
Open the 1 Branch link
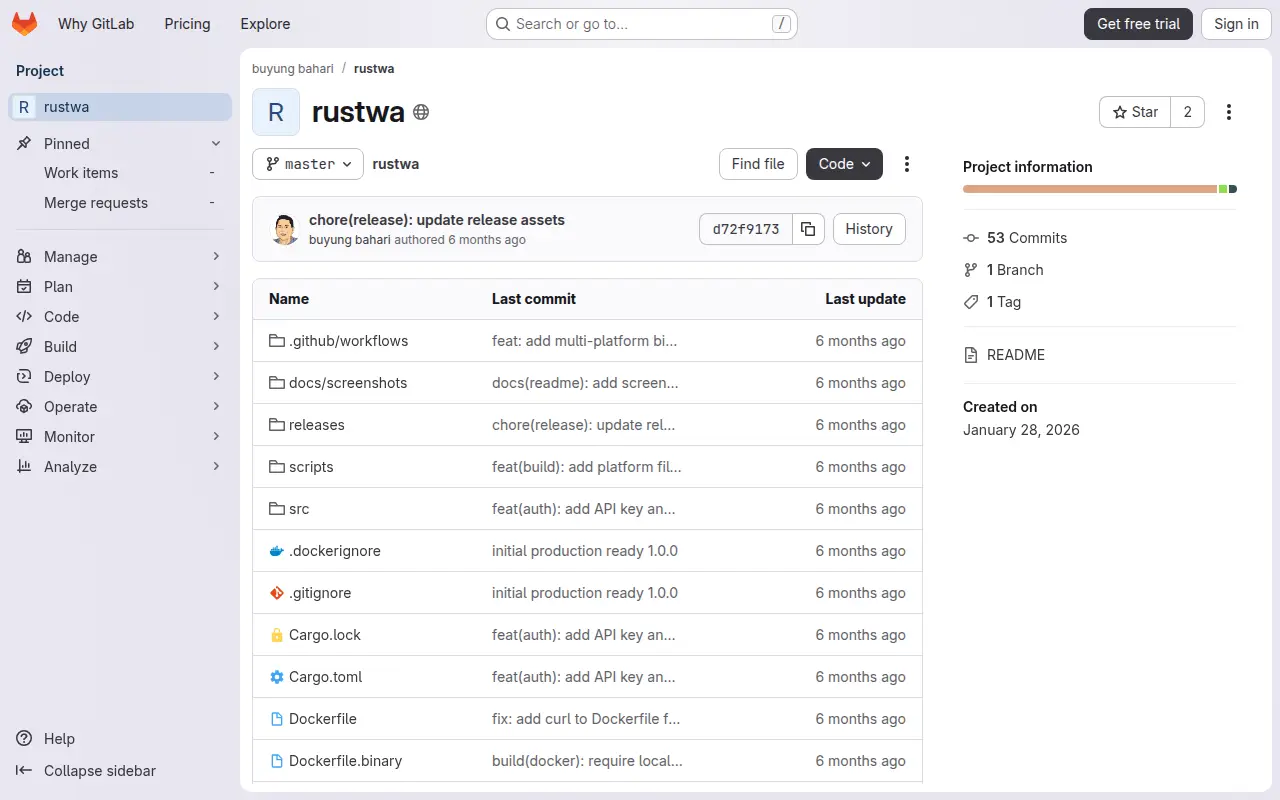pos(1015,270)
